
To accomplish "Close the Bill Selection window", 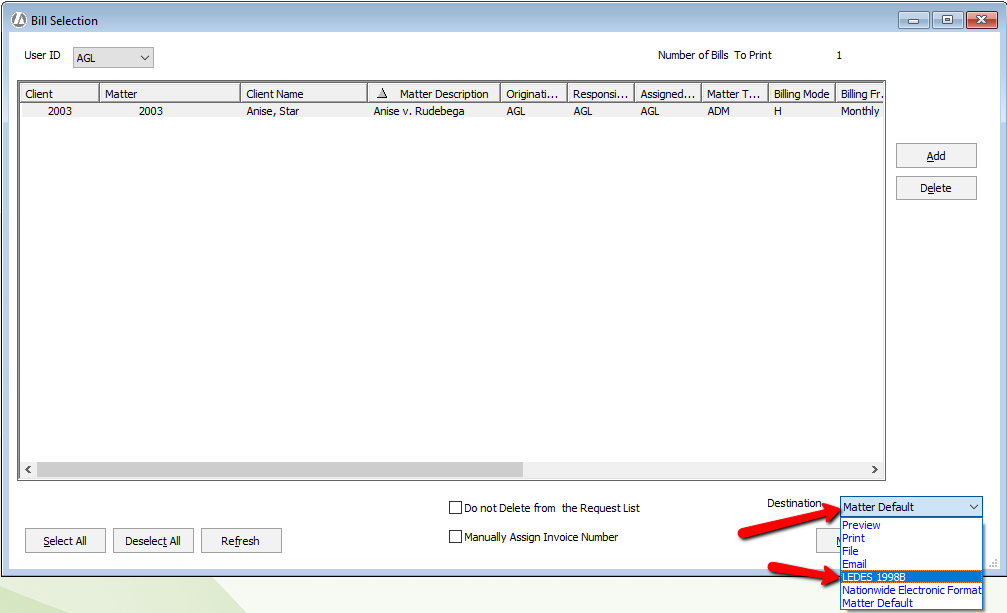I will point(981,20).
